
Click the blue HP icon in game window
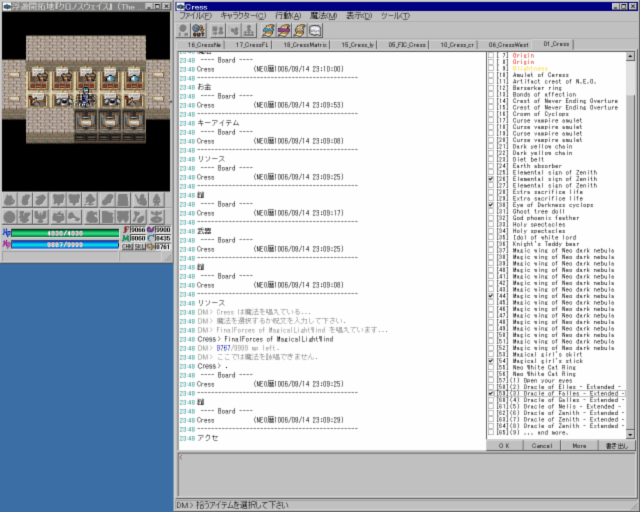[7, 233]
